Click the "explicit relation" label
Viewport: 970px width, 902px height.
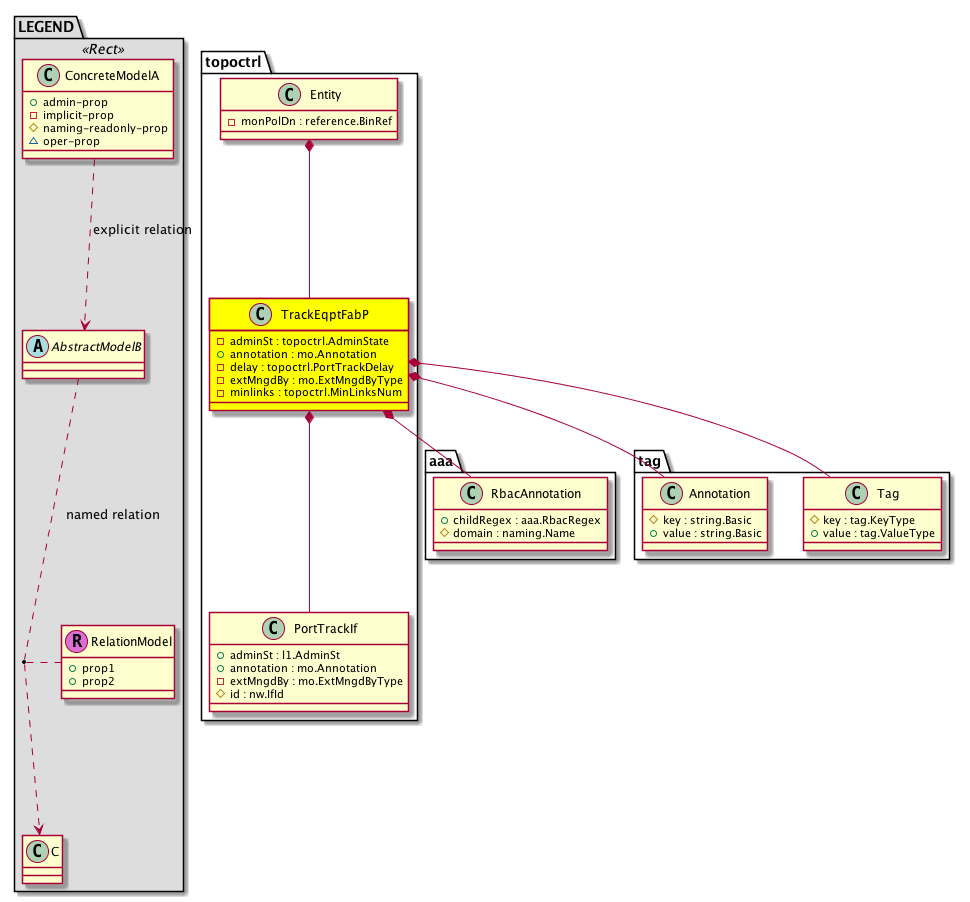coord(141,230)
